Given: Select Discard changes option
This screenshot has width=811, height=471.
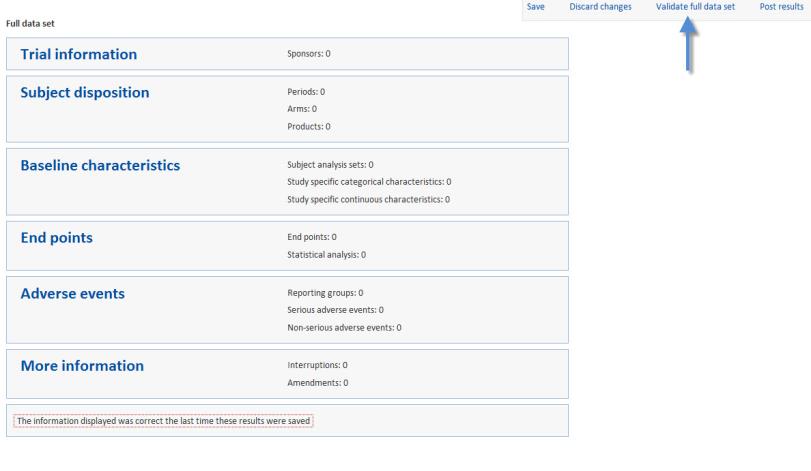Looking at the screenshot, I should (600, 7).
